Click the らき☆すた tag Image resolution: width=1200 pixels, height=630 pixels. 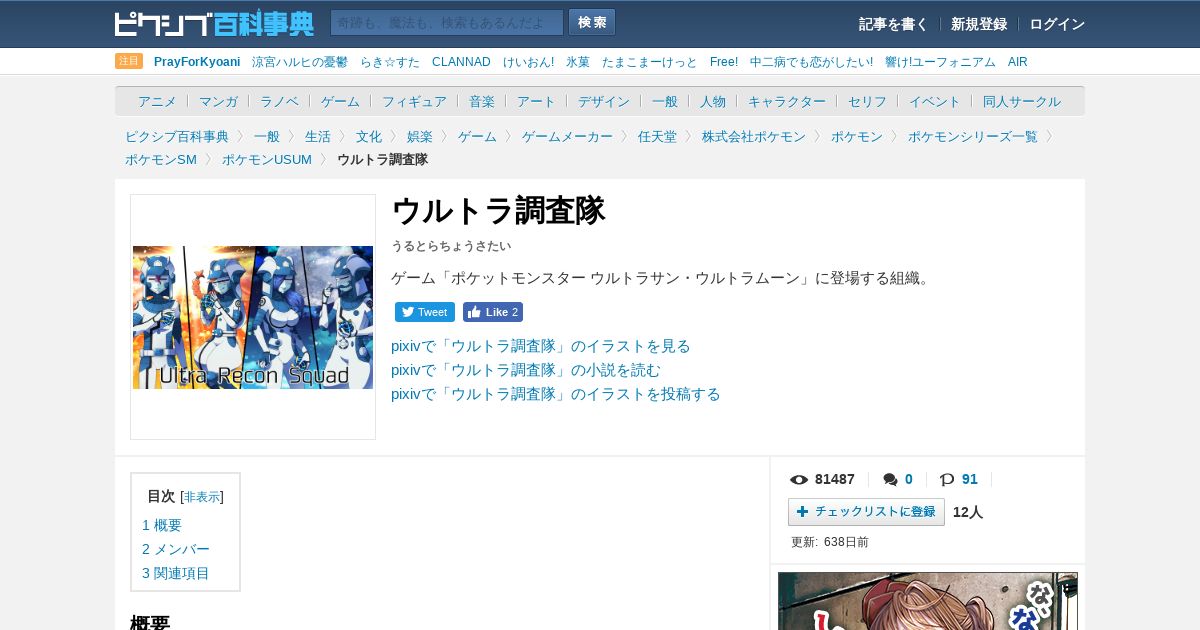[x=390, y=62]
